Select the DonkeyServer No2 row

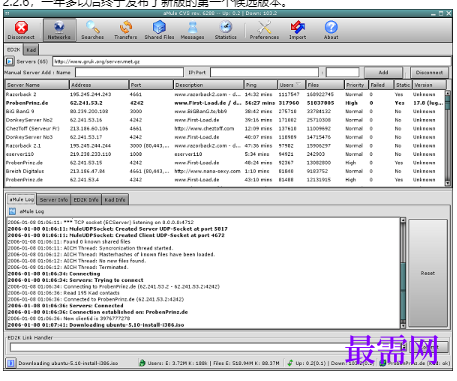click(225, 120)
